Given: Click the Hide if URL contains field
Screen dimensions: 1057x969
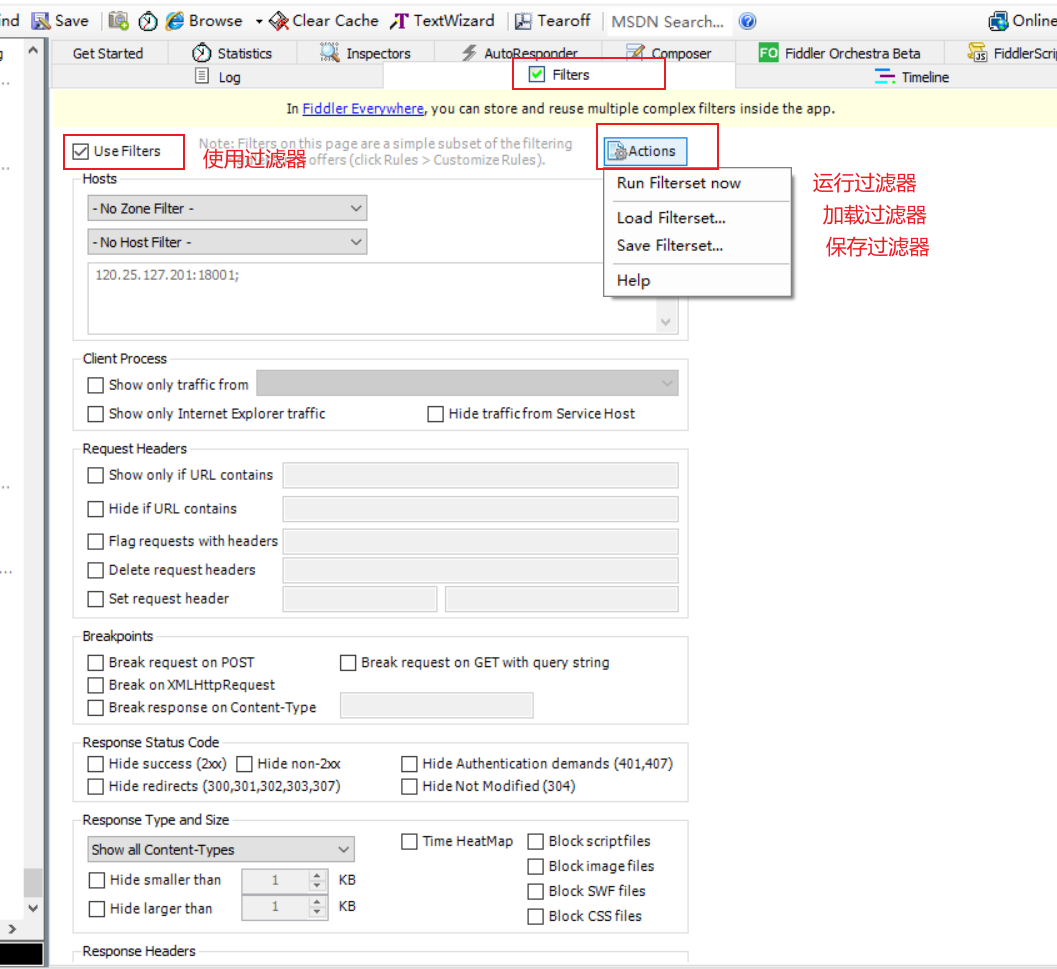Looking at the screenshot, I should click(x=480, y=509).
